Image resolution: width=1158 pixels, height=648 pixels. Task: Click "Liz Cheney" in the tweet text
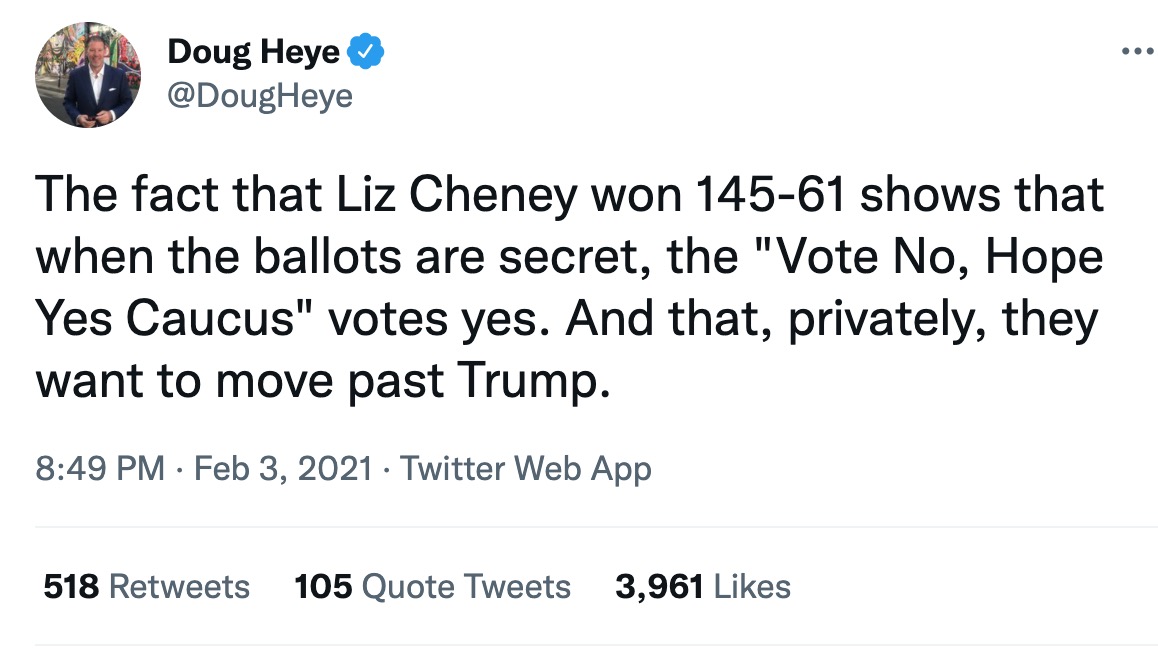tap(457, 195)
